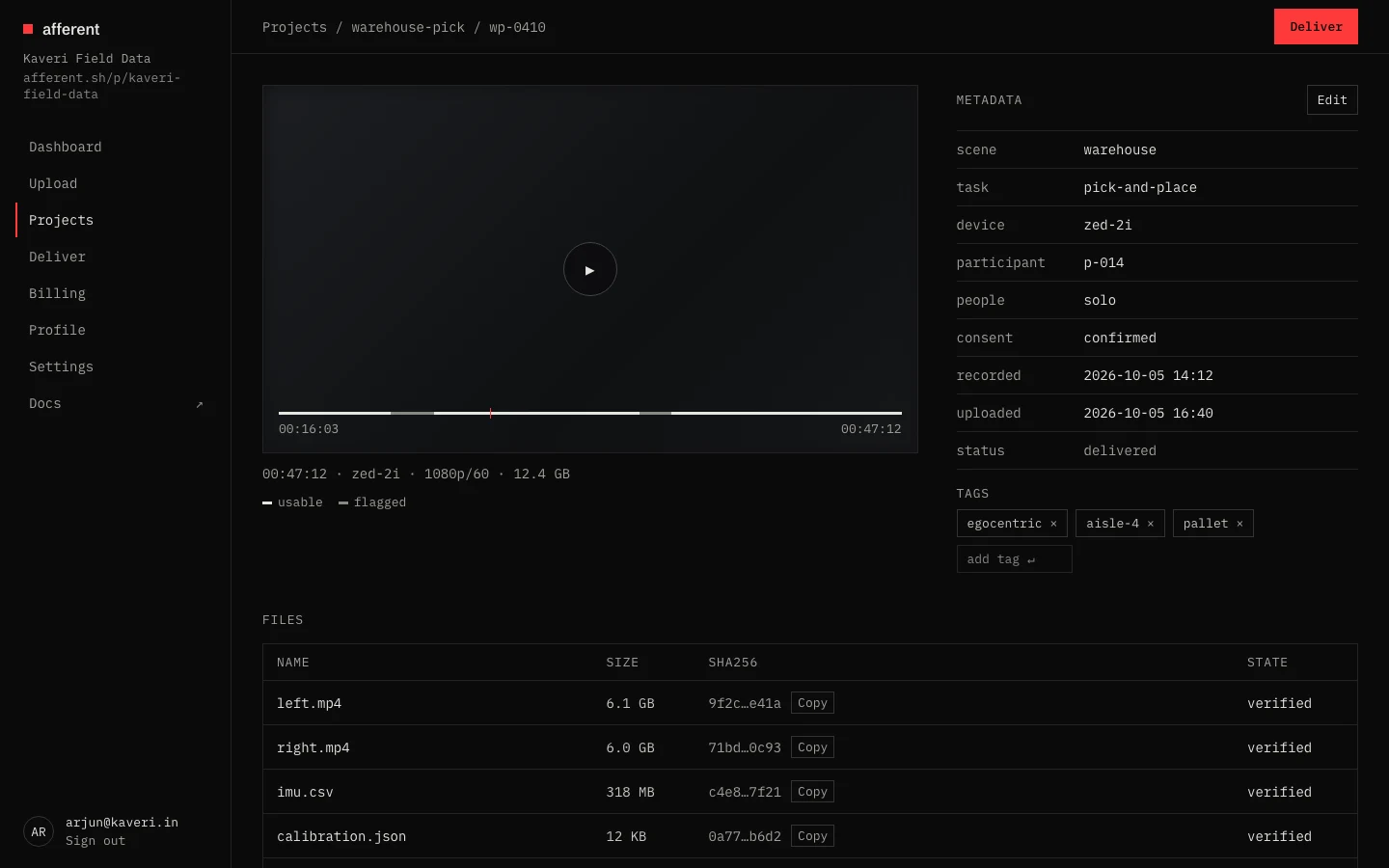Click the afferent.sh project URL
Screen dimensions: 1389x868
pyautogui.click(x=101, y=86)
